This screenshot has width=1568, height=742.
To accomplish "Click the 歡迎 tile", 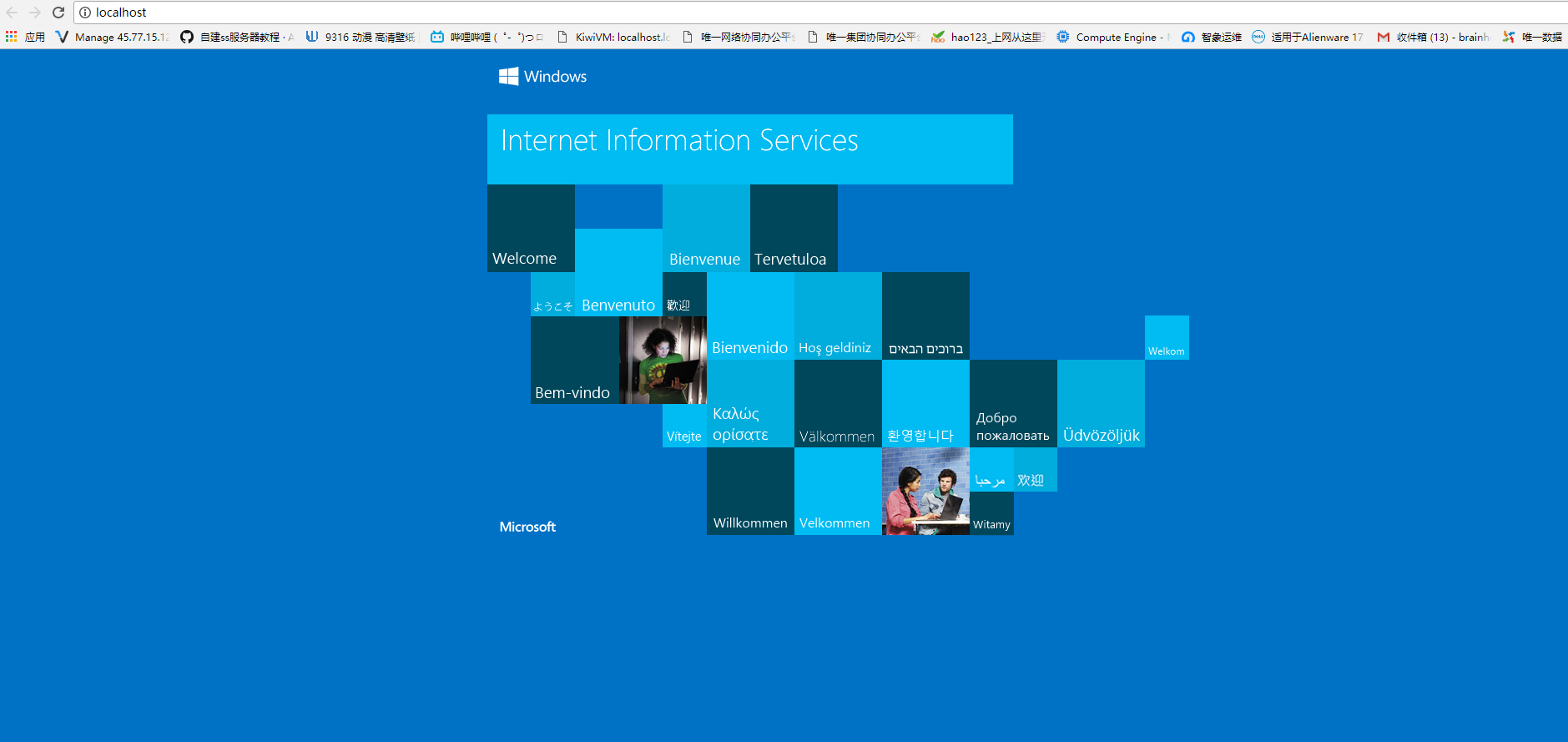I will 684,294.
